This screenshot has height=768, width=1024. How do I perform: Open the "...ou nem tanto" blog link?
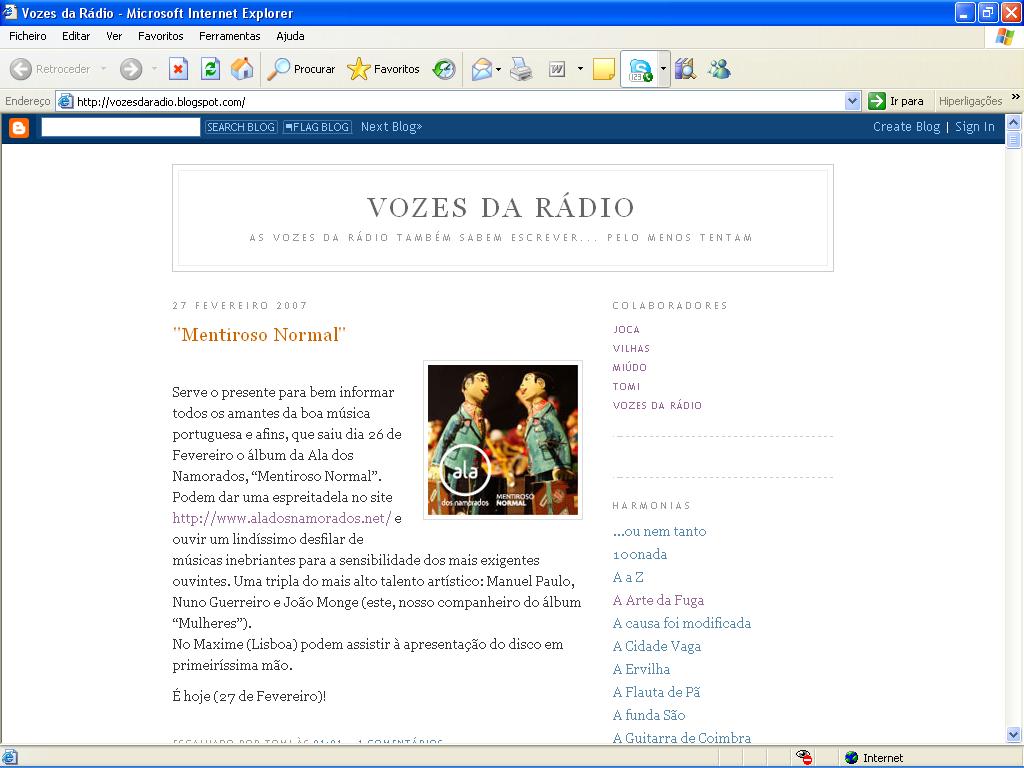point(660,531)
